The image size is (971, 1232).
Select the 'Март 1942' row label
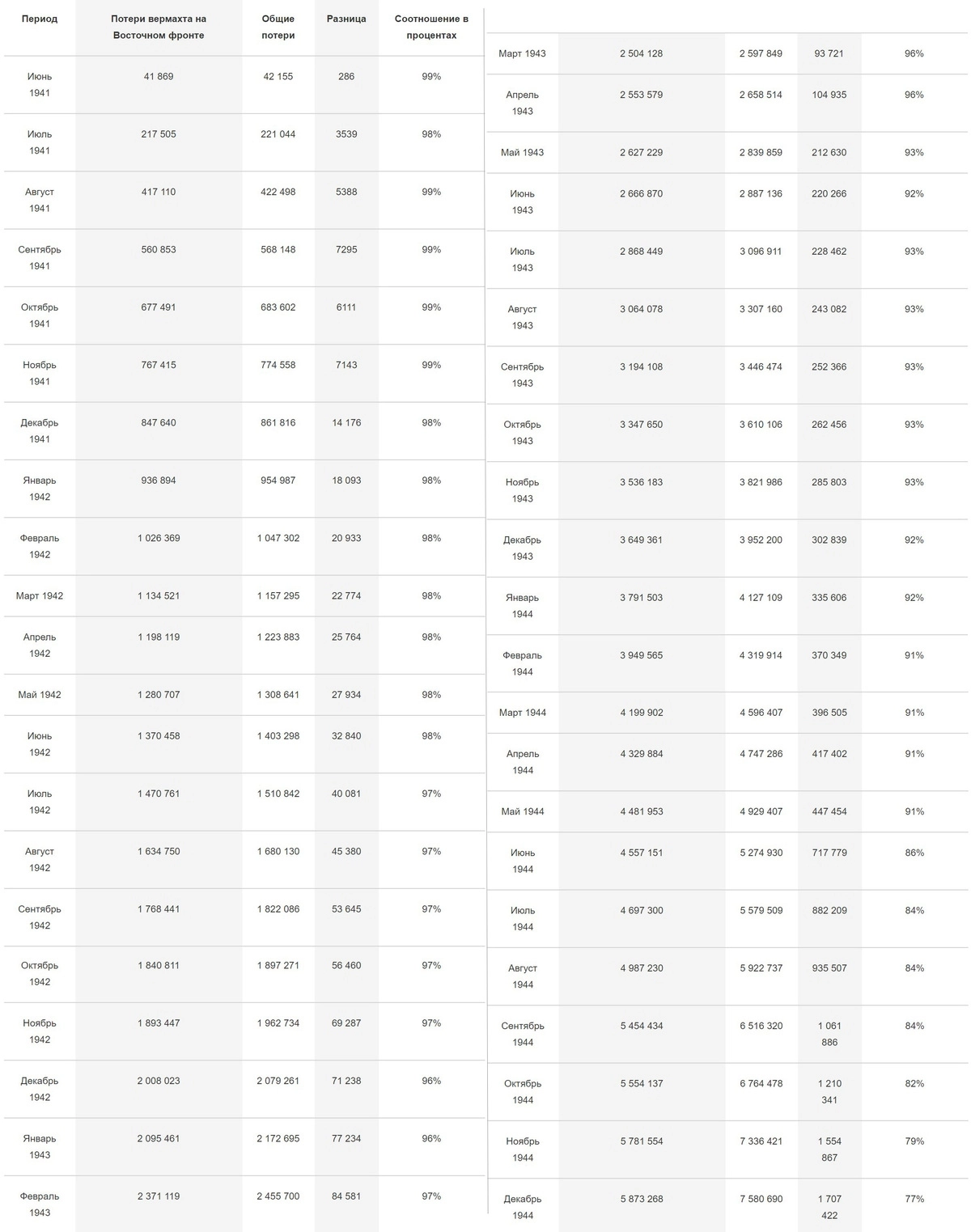point(40,596)
